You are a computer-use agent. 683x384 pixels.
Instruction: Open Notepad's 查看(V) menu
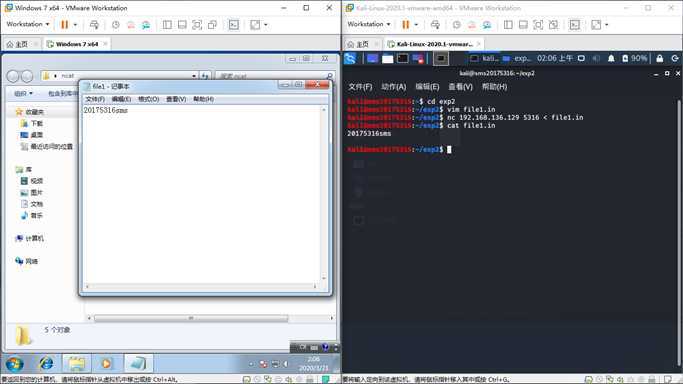(x=176, y=99)
